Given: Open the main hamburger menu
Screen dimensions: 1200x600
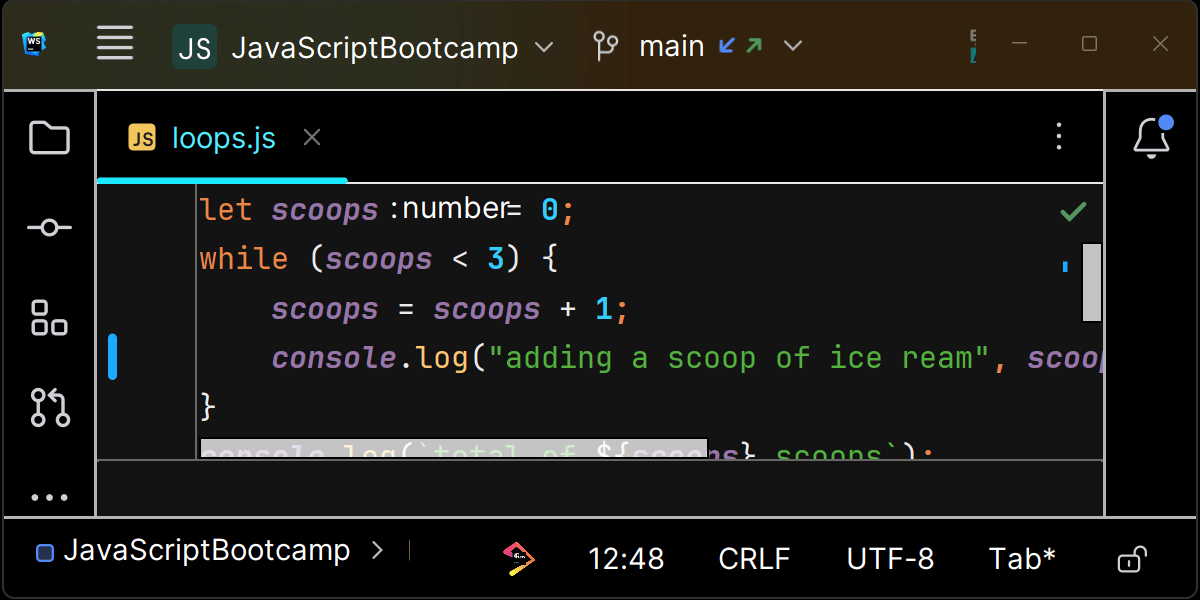Looking at the screenshot, I should pos(115,43).
